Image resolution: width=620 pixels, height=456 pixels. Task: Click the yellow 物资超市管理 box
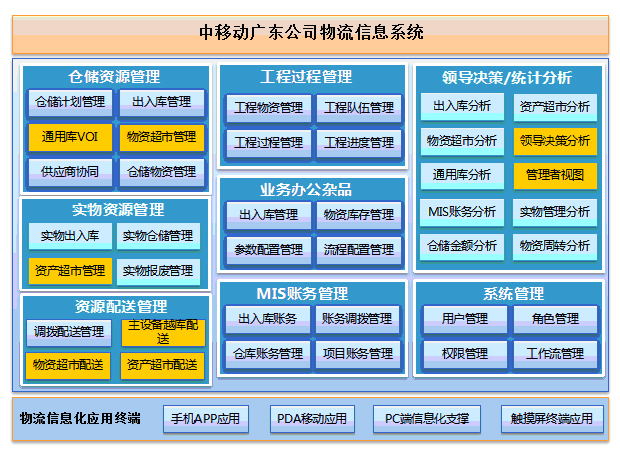[x=161, y=137]
